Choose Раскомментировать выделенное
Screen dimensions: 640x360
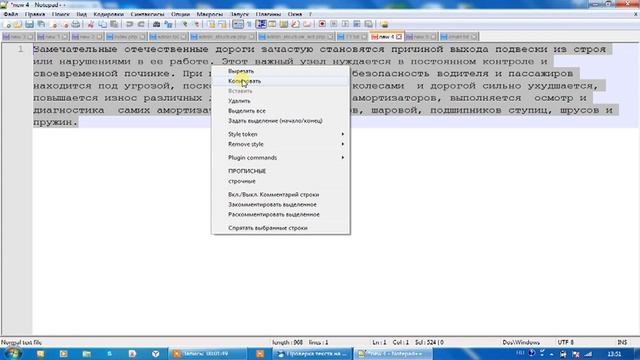281,215
